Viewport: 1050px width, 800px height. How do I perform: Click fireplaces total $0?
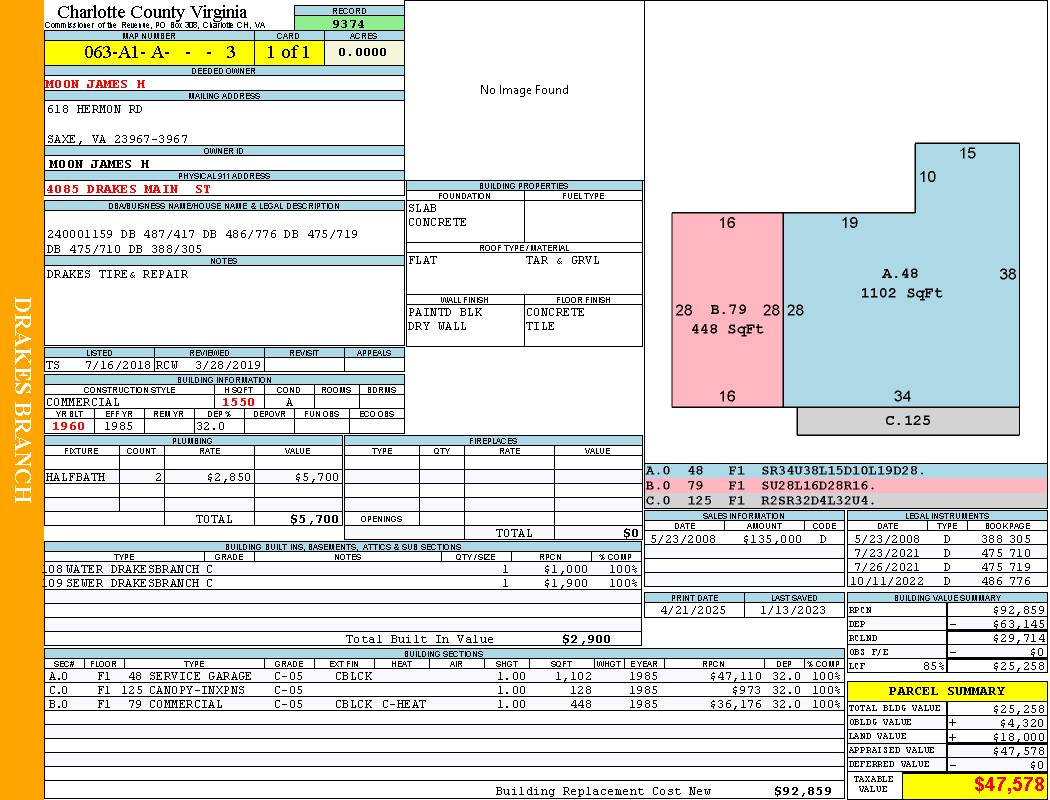coord(631,534)
